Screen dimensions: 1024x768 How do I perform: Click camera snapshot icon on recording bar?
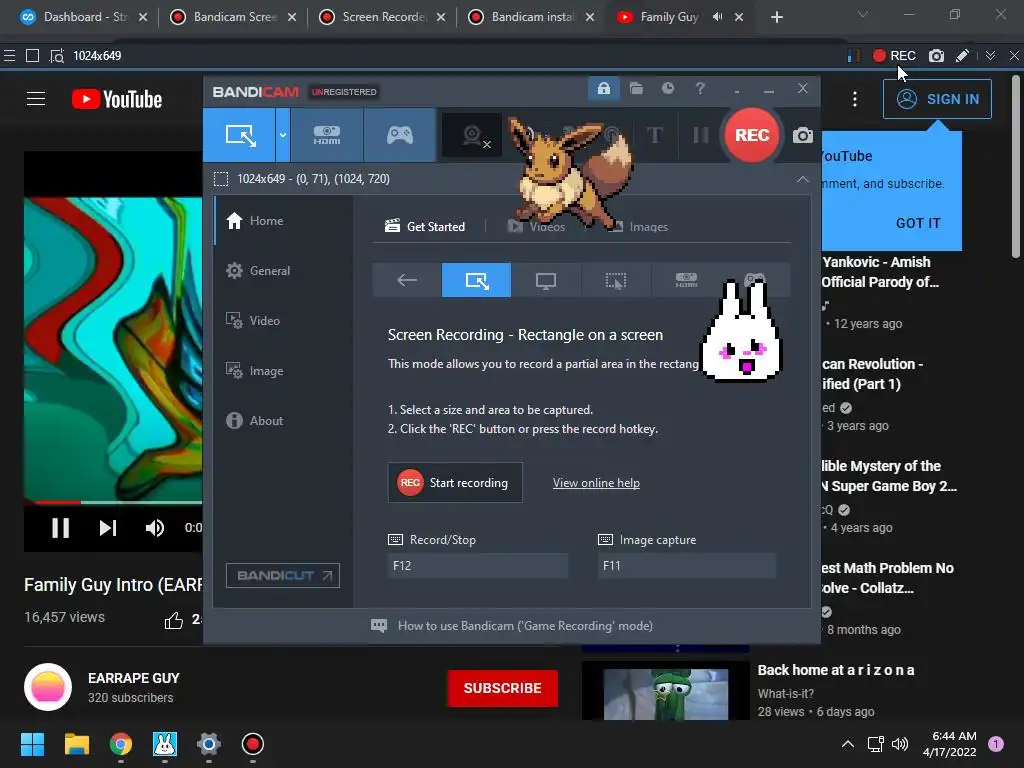936,56
